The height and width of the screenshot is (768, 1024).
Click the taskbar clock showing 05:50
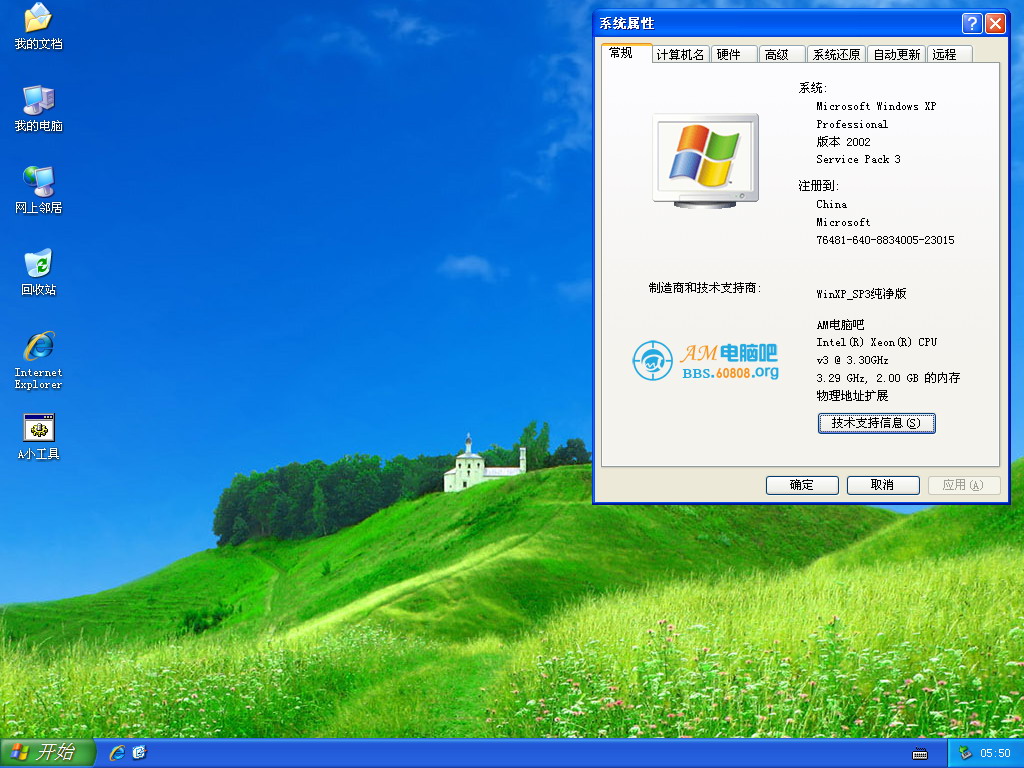(995, 753)
